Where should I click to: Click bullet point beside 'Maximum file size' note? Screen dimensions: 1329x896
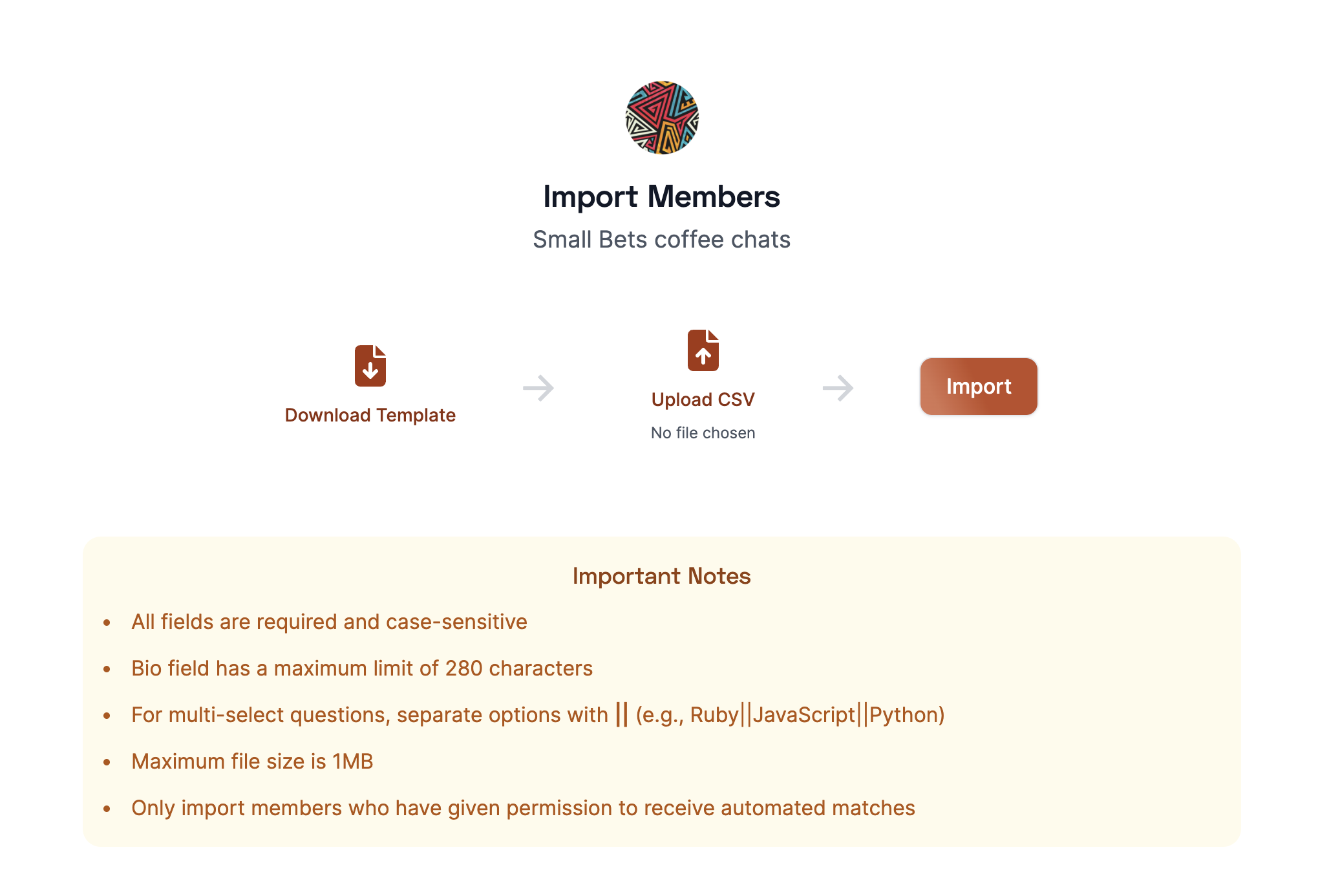point(107,763)
